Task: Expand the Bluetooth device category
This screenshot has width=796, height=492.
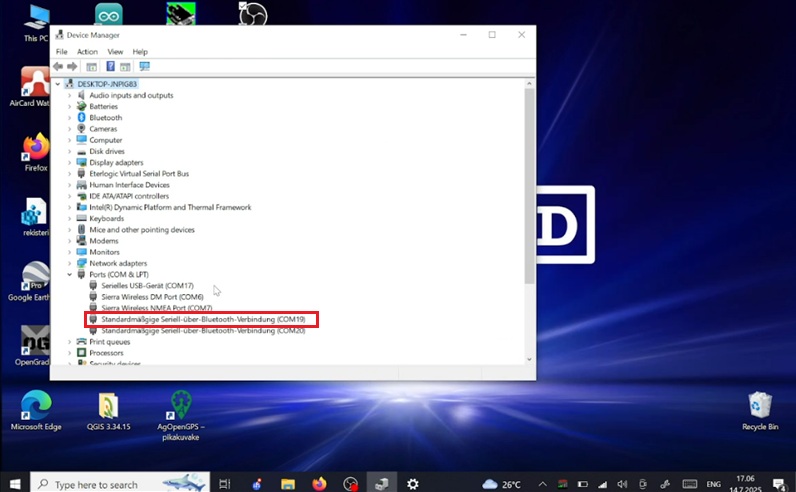Action: tap(70, 118)
